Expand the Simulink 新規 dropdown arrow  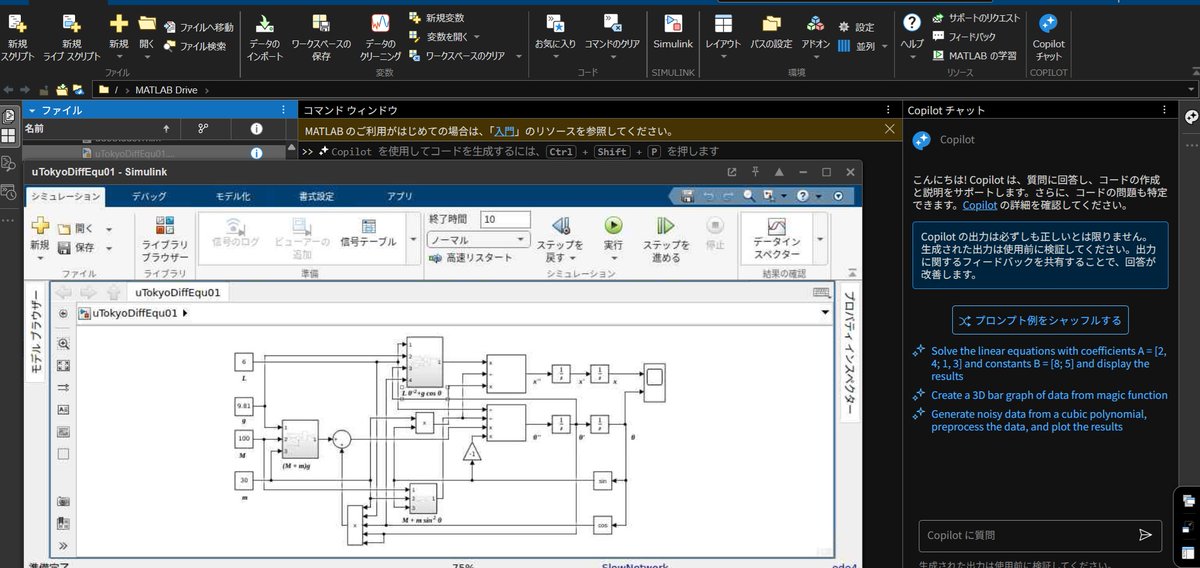[x=39, y=258]
